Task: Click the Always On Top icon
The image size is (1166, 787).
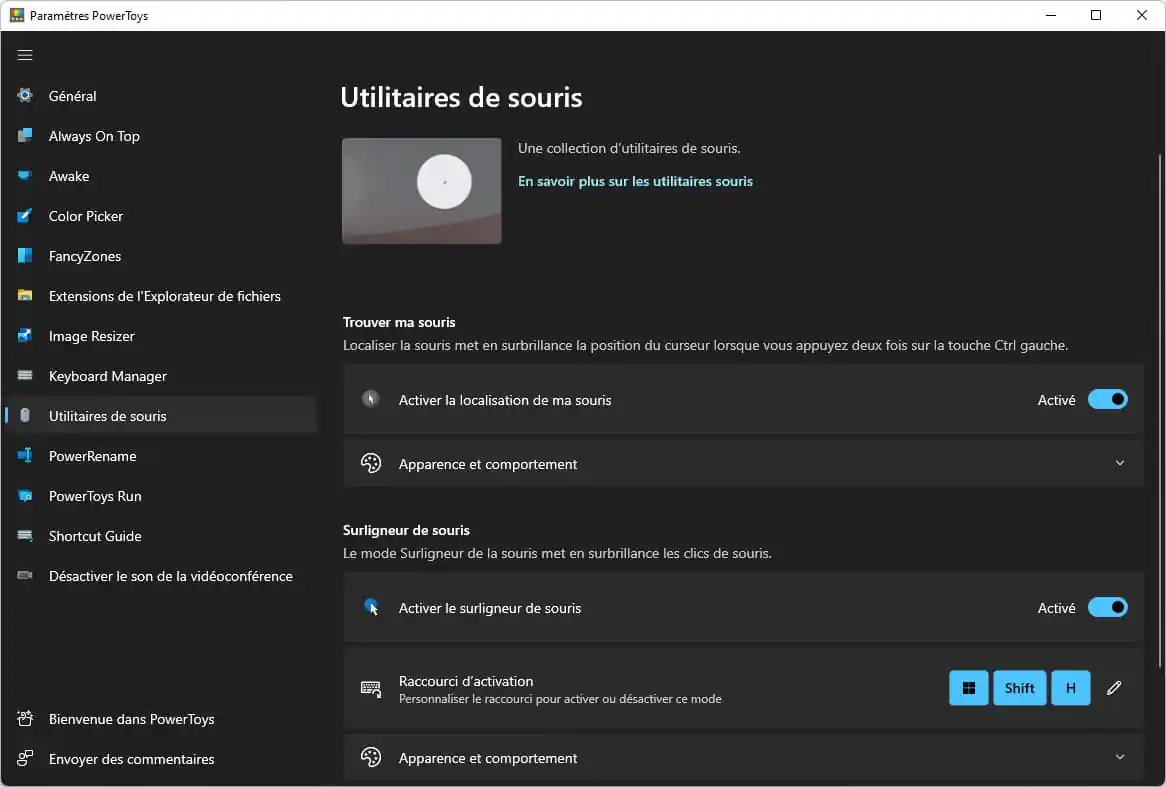Action: coord(25,135)
